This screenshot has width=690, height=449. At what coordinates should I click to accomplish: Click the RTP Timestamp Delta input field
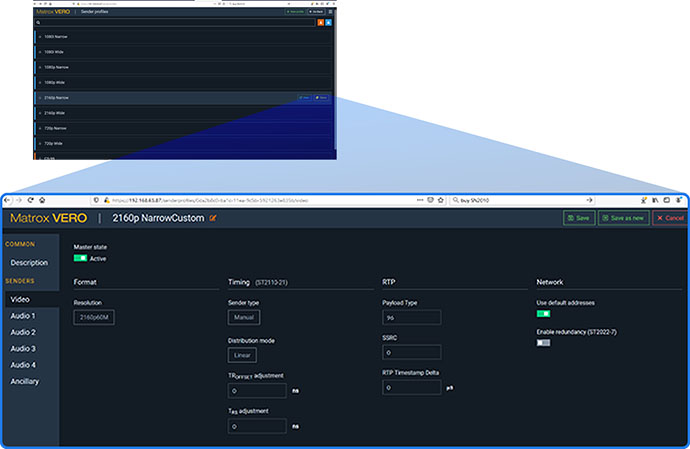[411, 388]
